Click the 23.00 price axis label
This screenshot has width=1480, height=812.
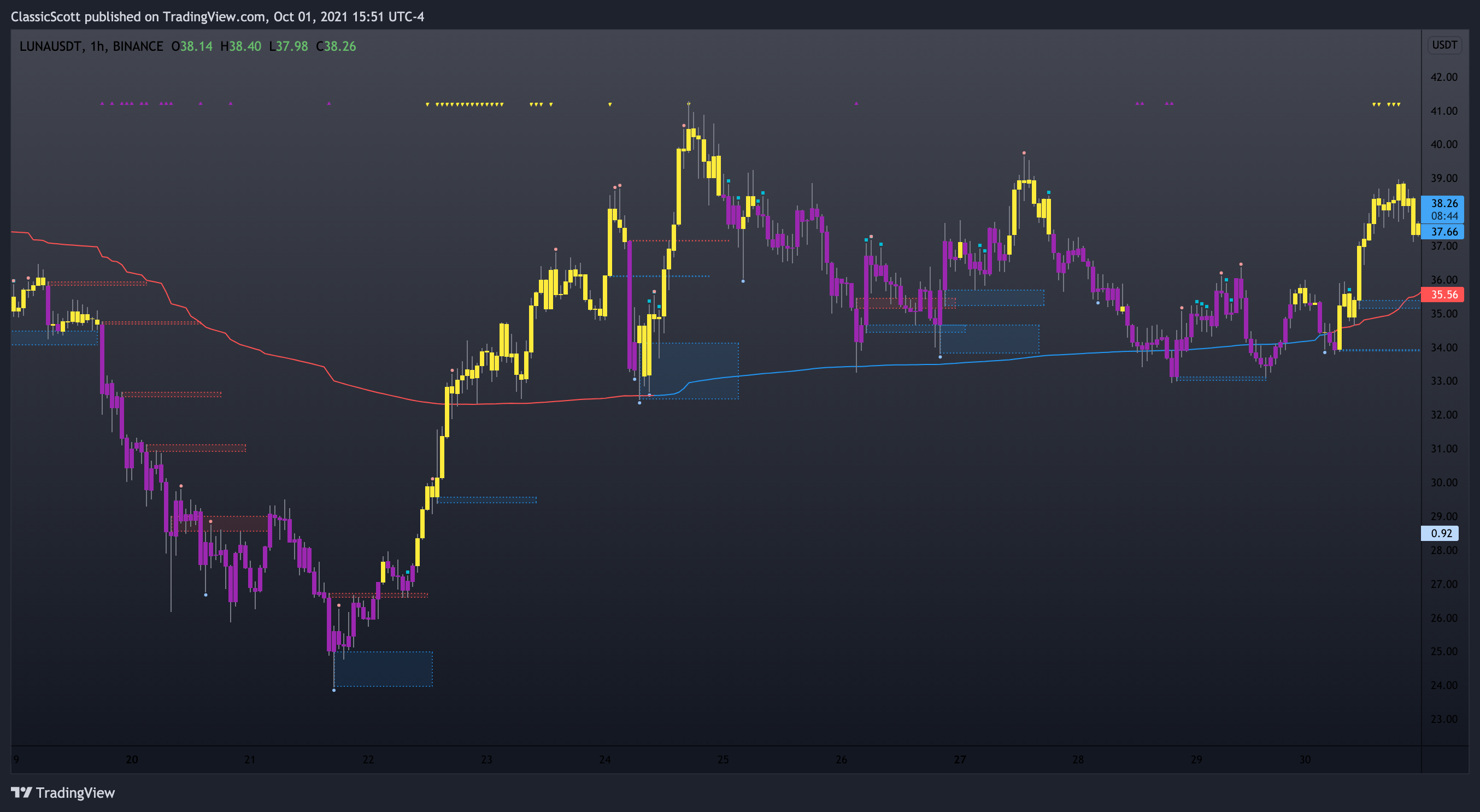point(1444,719)
